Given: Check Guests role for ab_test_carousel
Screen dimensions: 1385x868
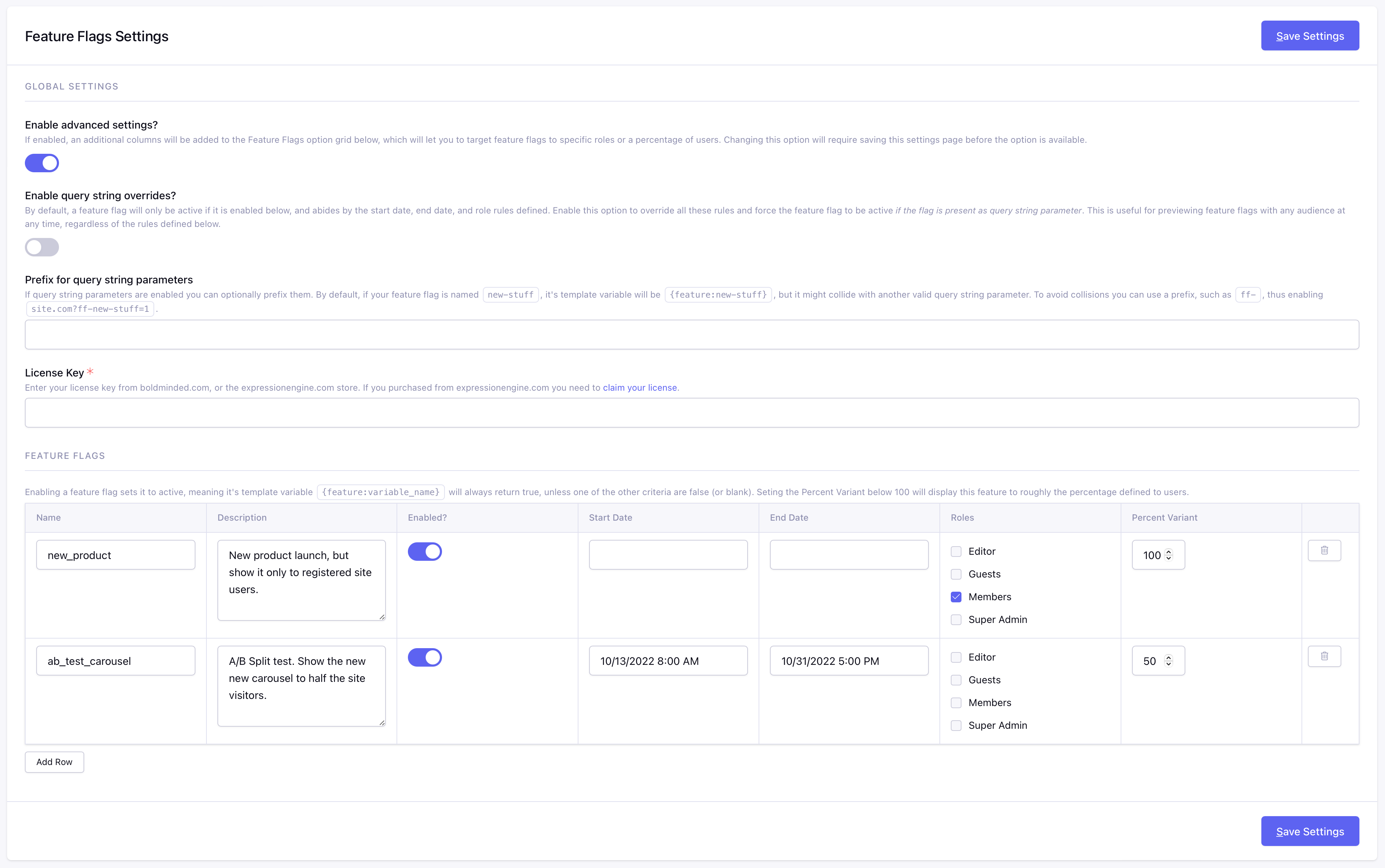Looking at the screenshot, I should pyautogui.click(x=956, y=680).
